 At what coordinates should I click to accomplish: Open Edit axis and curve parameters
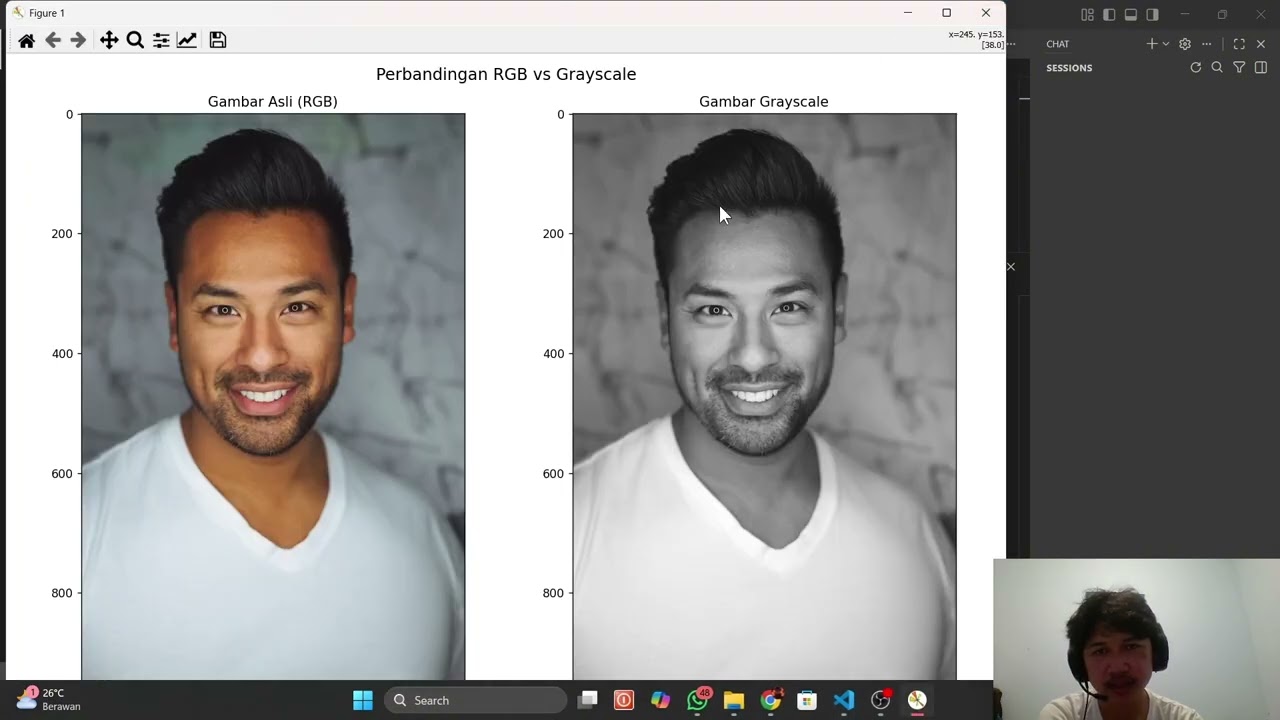pyautogui.click(x=187, y=40)
